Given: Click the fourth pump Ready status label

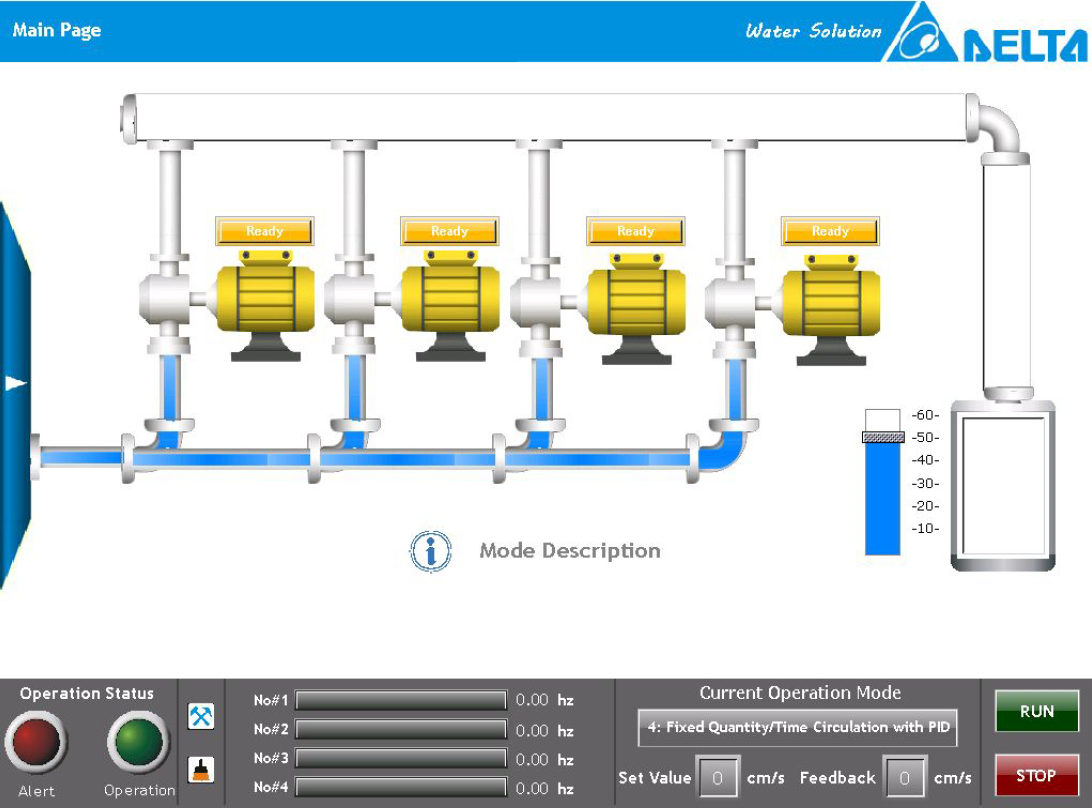Looking at the screenshot, I should [830, 231].
